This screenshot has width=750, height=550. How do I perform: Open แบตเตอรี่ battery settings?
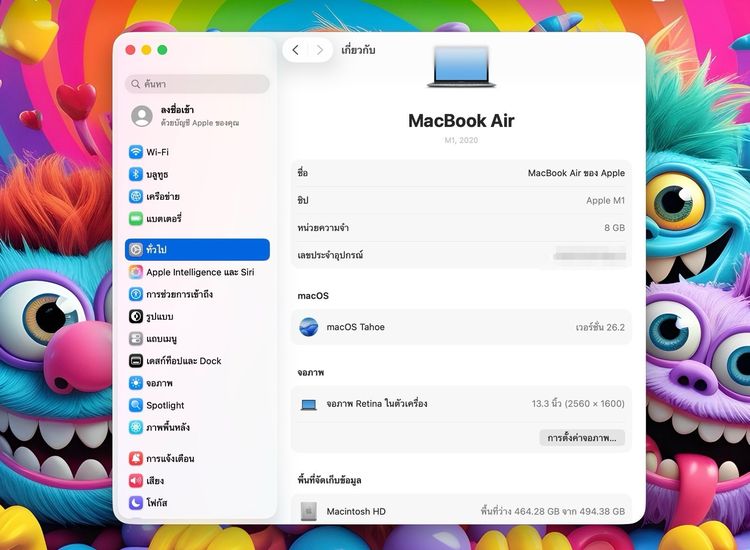197,219
